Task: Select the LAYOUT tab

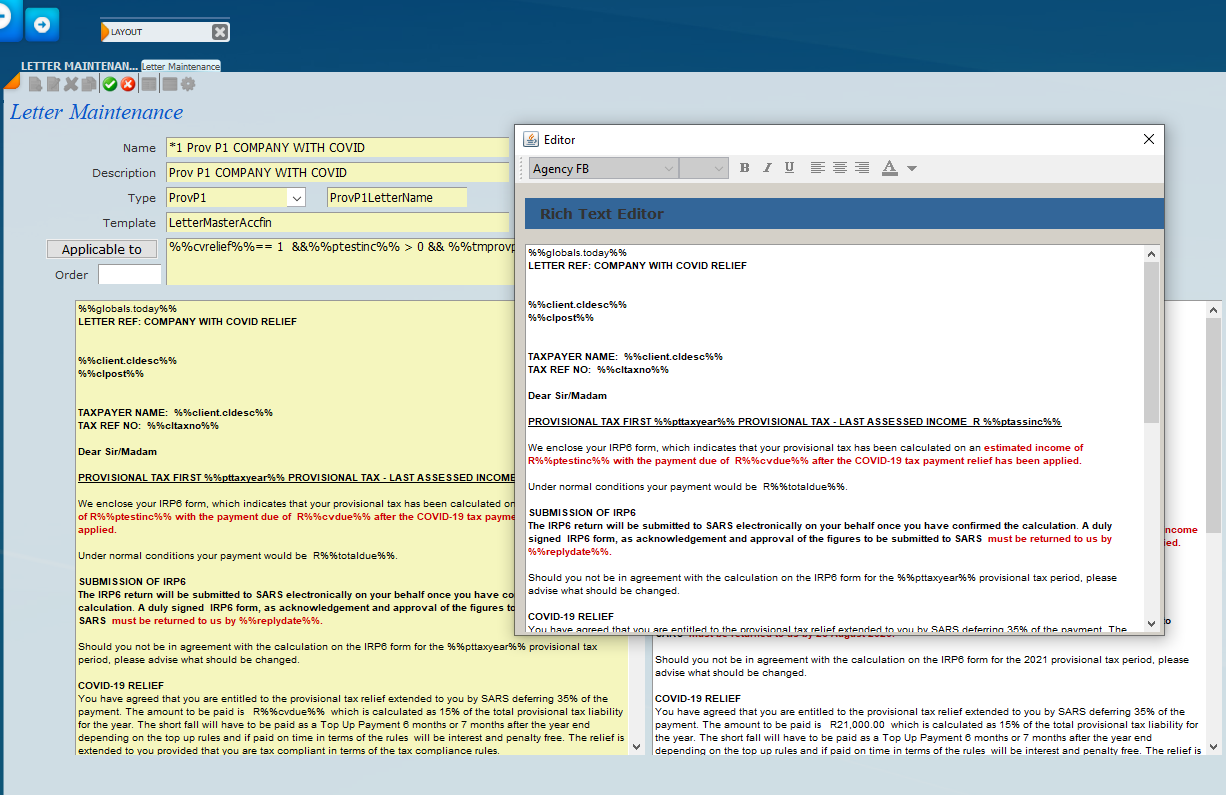Action: click(155, 32)
